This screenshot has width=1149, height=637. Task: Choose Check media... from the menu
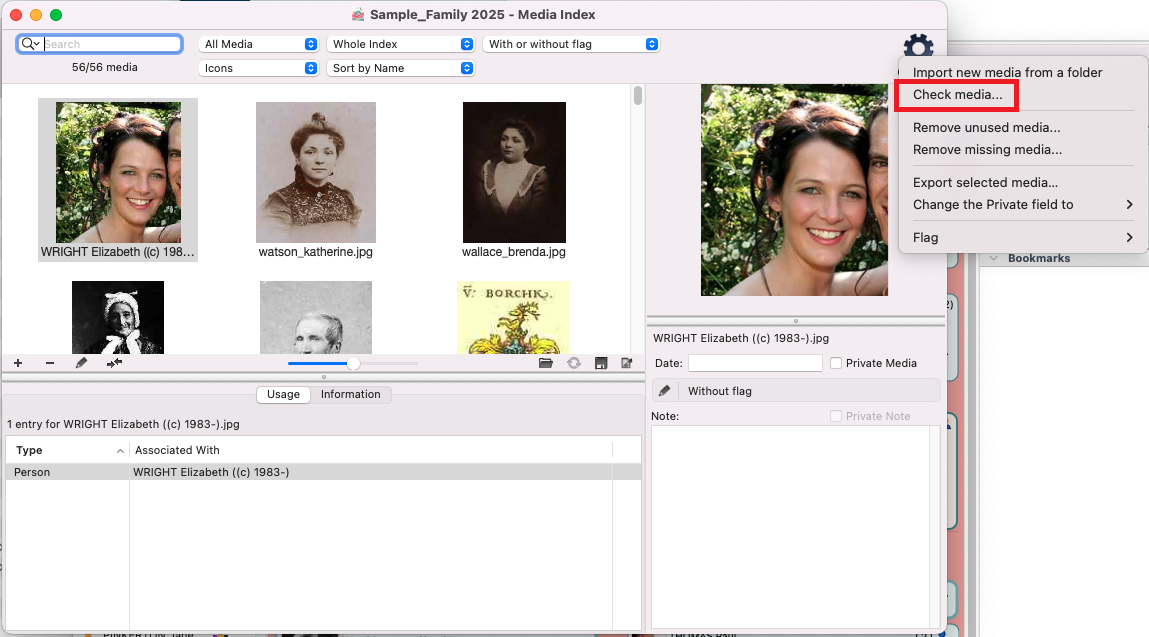[x=957, y=95]
